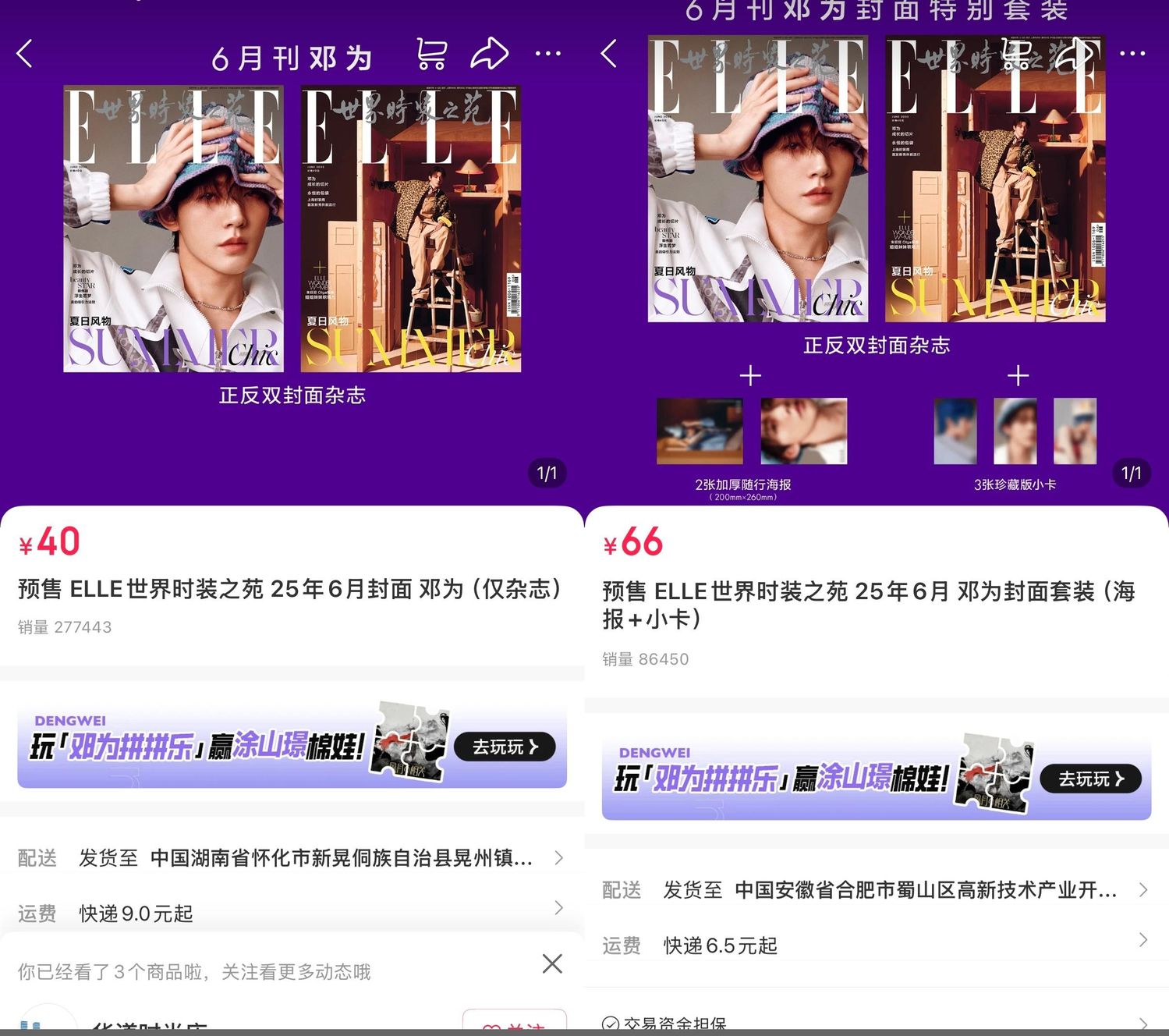Tap the title of the ¥66 封面套装 product
Image resolution: width=1169 pixels, height=1036 pixels.
[868, 605]
